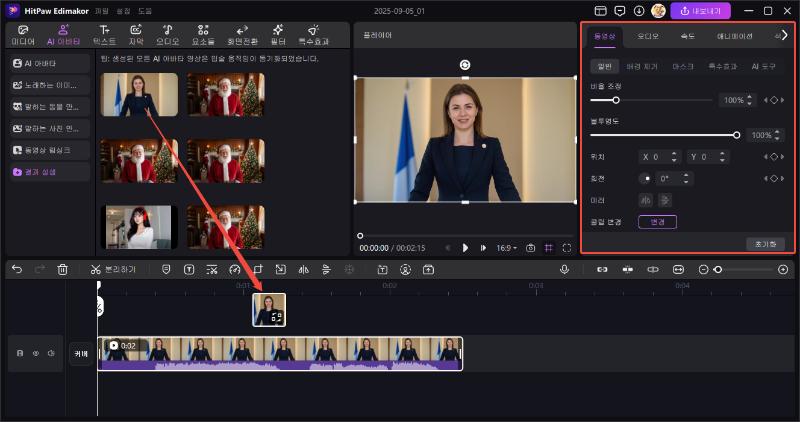Toggle the video track eye visibility icon
800x422 pixels.
[36, 353]
